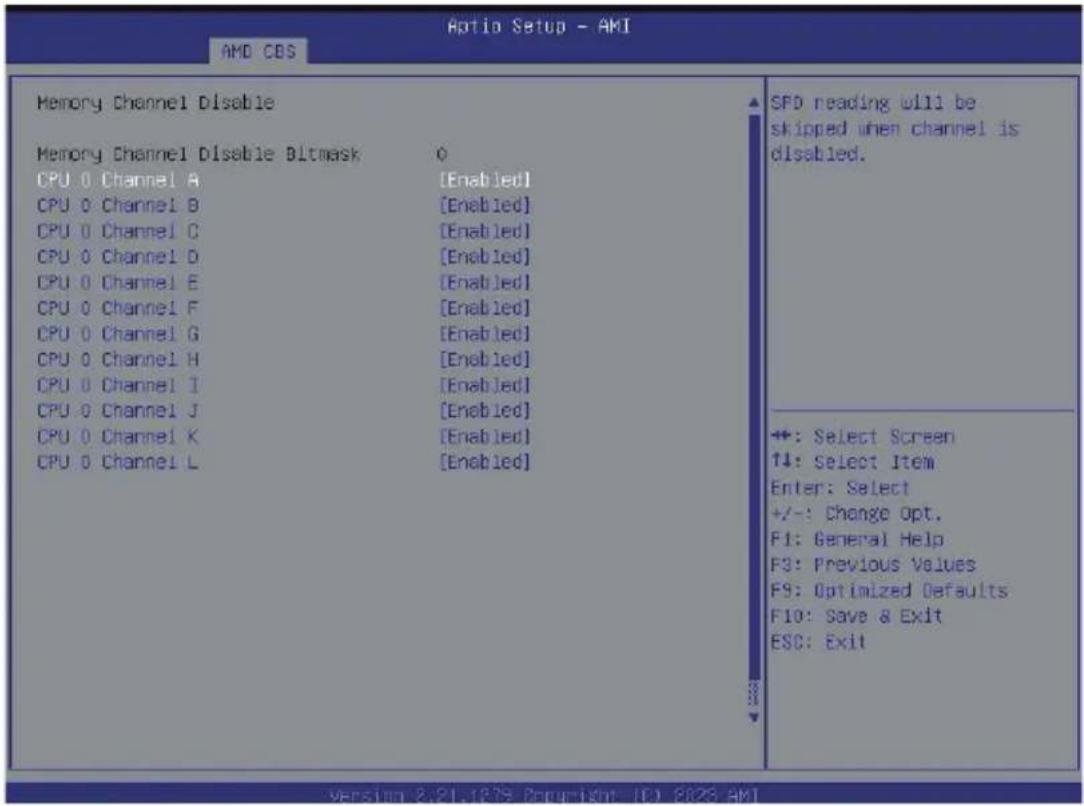Viewport: 1084px width, 806px height.
Task: Click the Select Screen key hint
Action: point(863,437)
